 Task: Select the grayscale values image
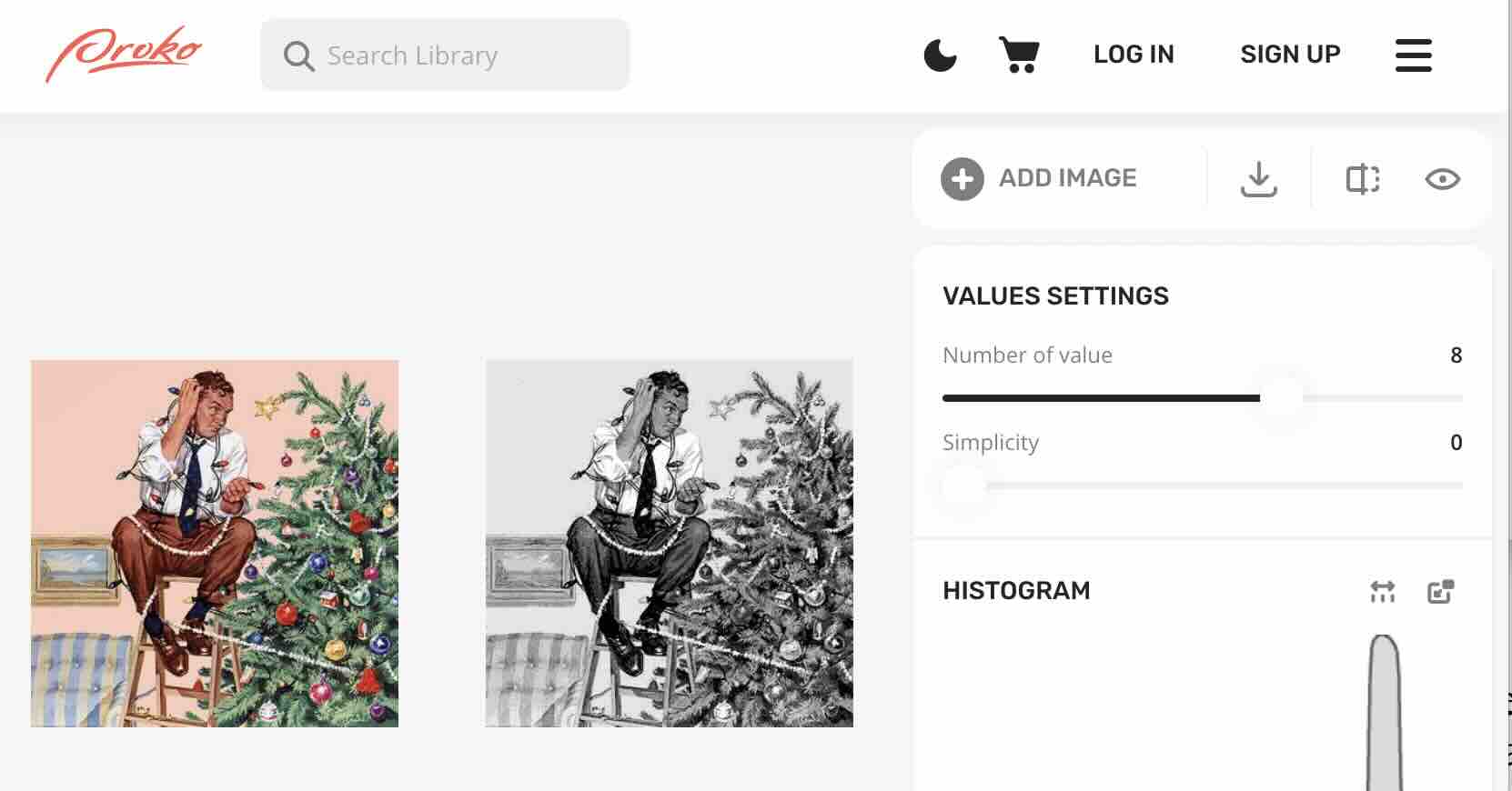tap(670, 544)
